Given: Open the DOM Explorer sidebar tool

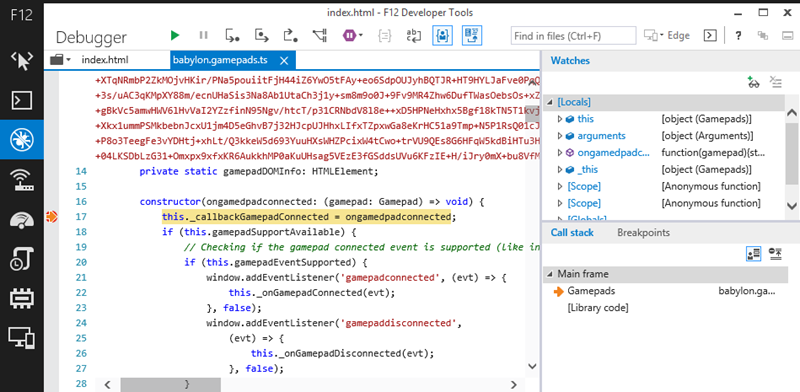Looking at the screenshot, I should click(x=21, y=60).
